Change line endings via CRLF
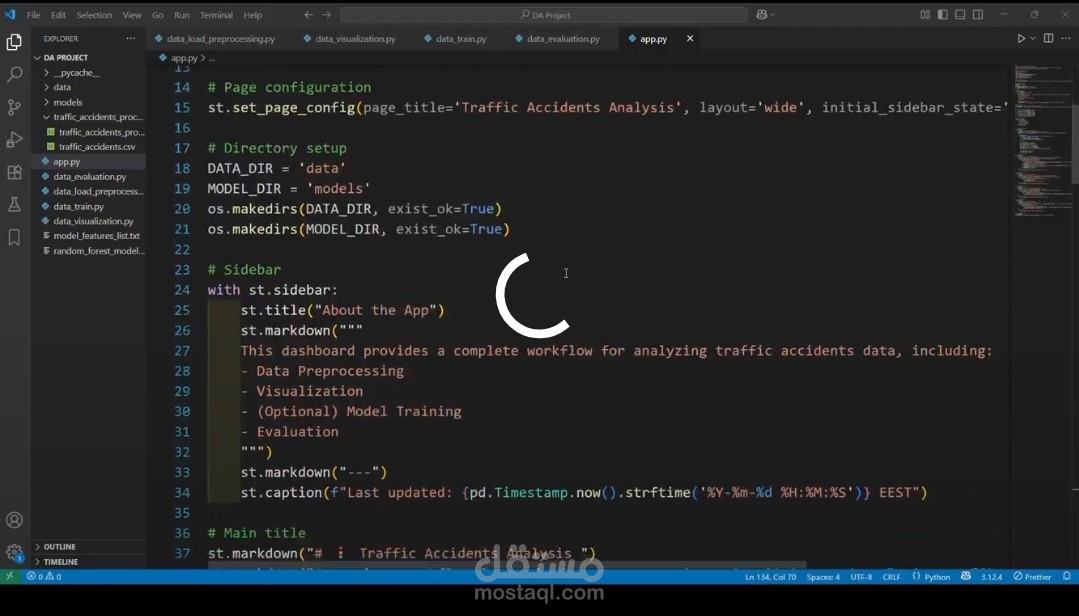This screenshot has width=1079, height=616. [x=891, y=577]
